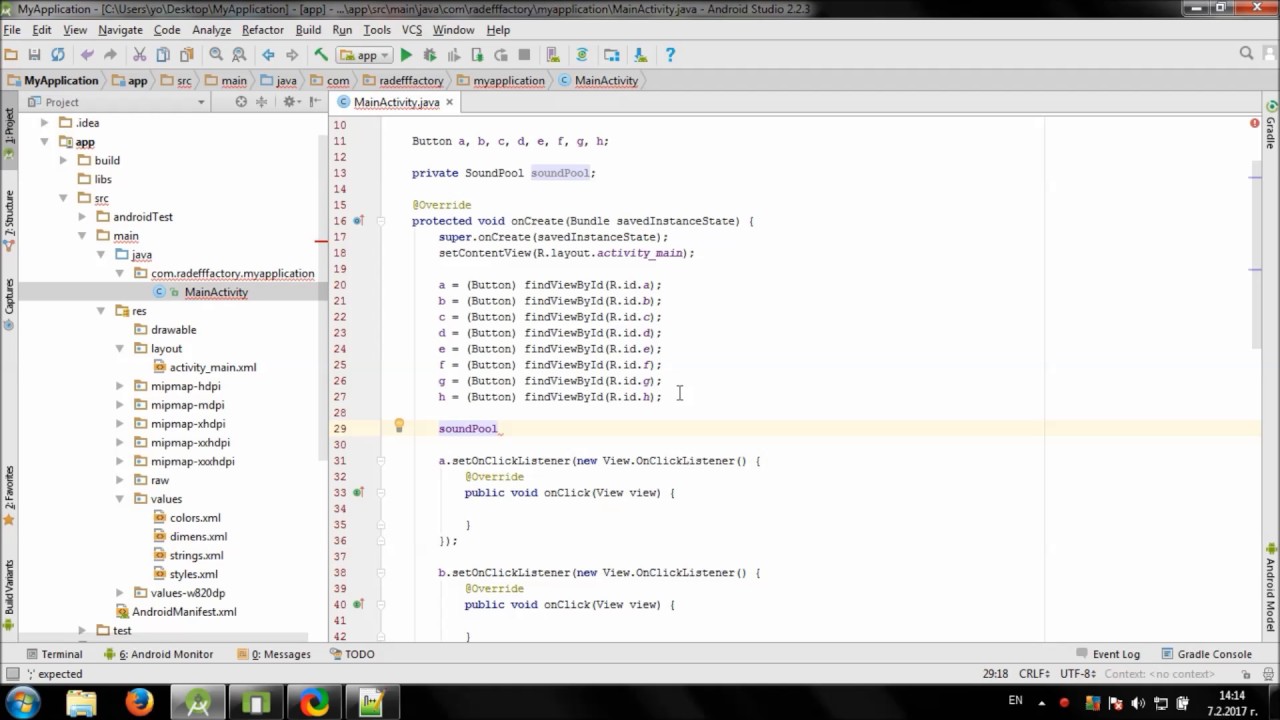Debug the app with the bug icon
Screen dimensions: 1280x720
430,55
